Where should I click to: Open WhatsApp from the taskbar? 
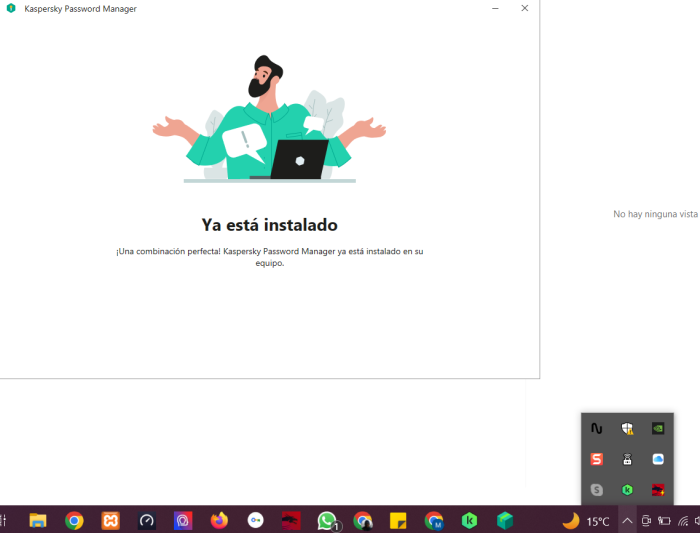[328, 521]
